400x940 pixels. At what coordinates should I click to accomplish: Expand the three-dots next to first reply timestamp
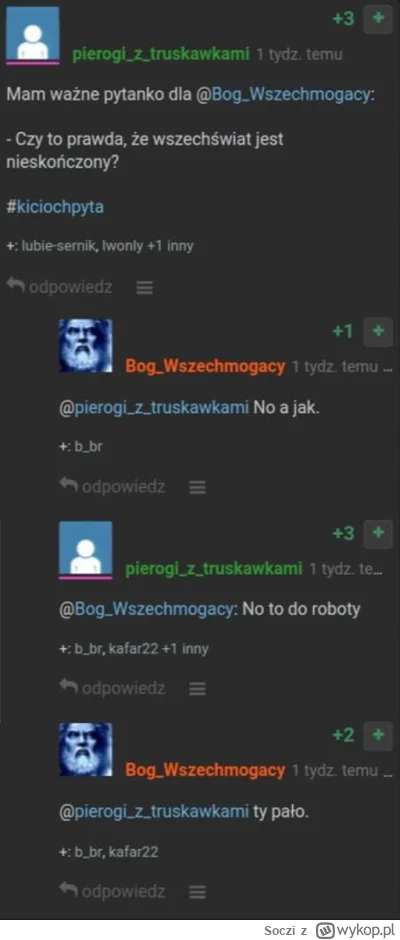point(387,367)
